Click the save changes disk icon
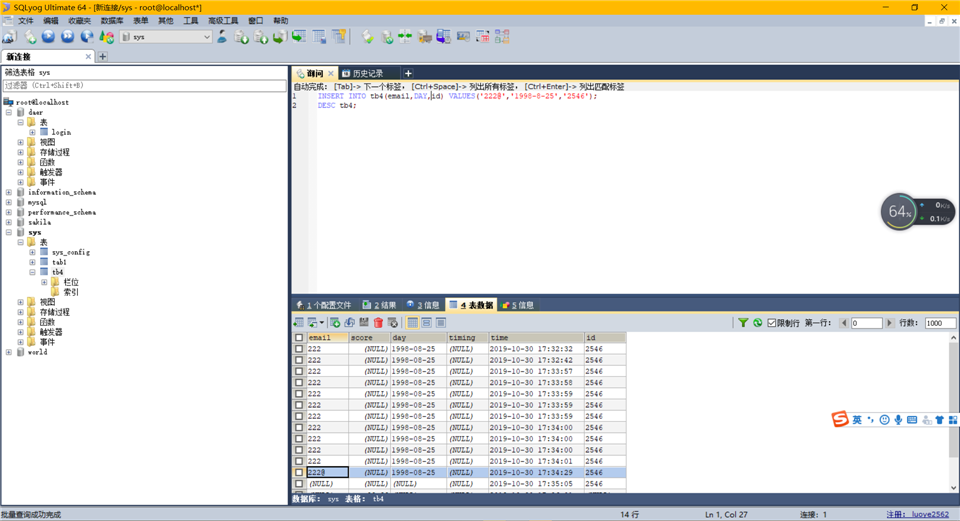 coord(364,323)
